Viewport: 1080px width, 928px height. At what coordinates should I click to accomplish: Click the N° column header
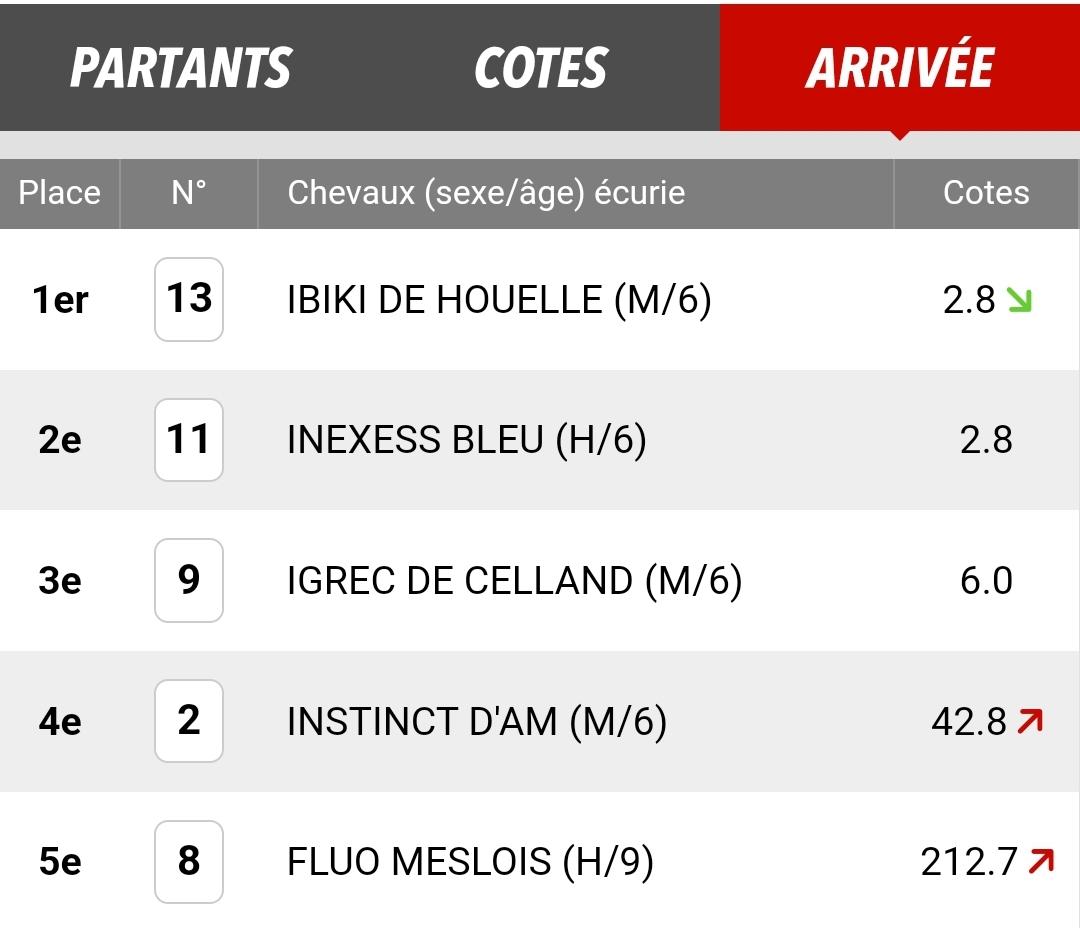pos(189,193)
